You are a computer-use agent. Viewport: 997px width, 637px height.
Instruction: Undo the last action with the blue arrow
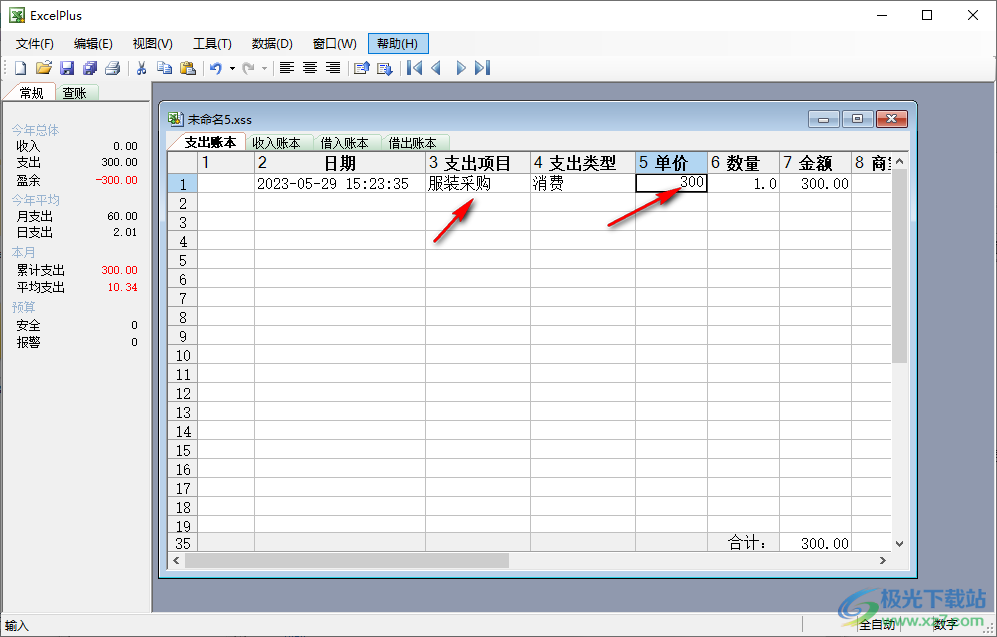216,68
